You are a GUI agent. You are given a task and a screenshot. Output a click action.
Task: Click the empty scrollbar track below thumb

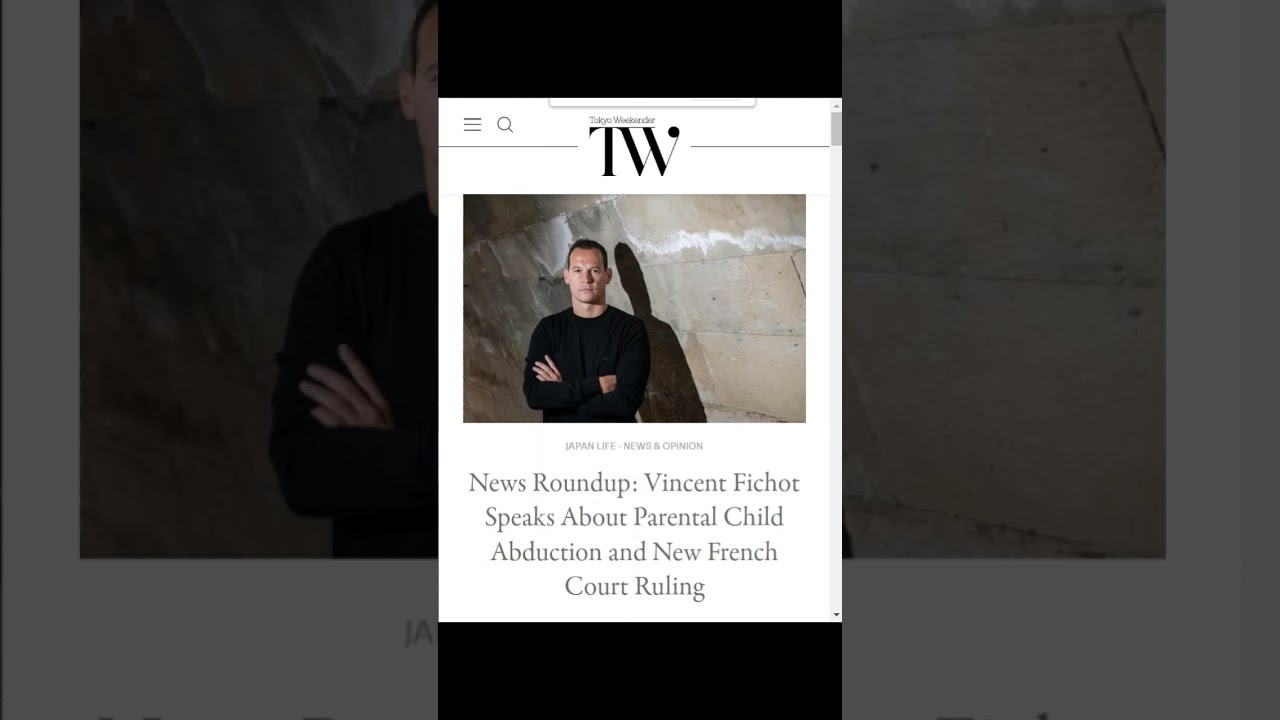click(836, 380)
